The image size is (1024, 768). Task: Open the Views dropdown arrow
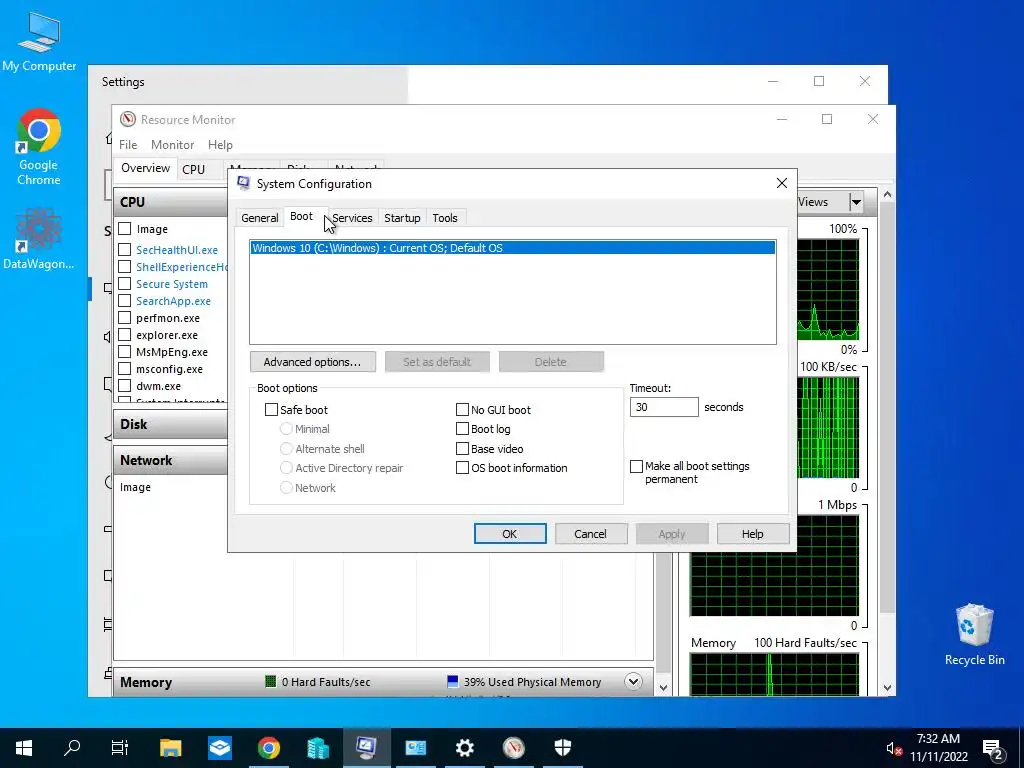pos(856,202)
